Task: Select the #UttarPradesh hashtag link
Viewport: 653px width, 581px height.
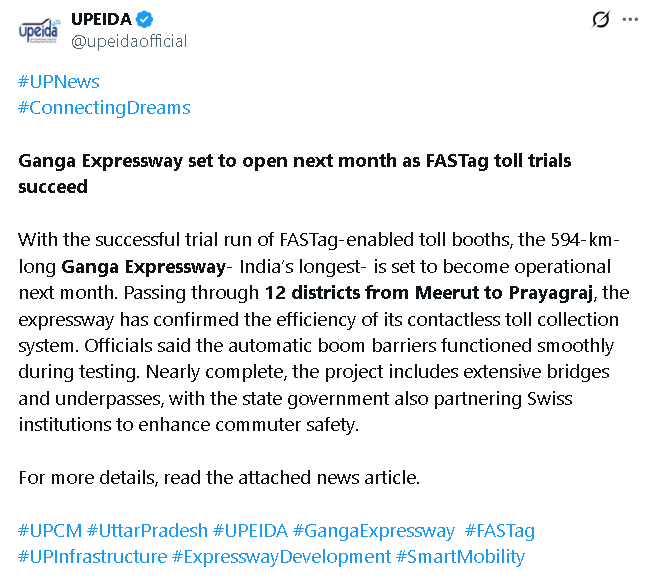Action: pos(147,530)
